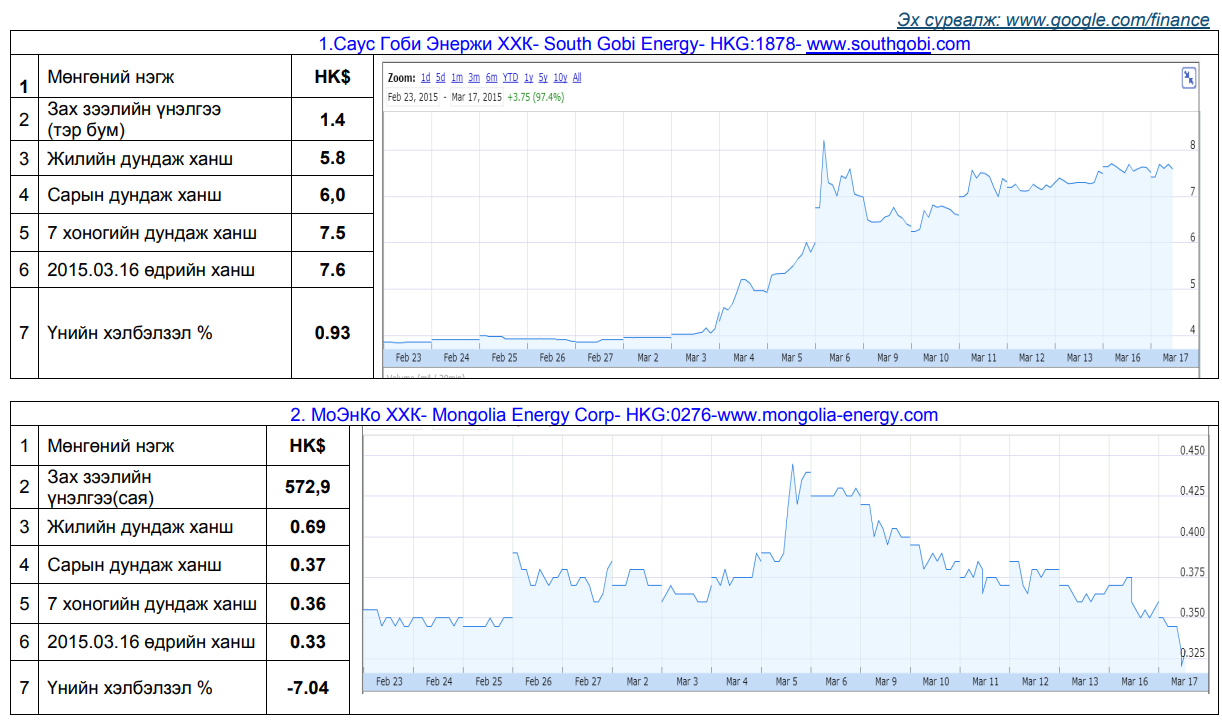Click the Mar 17, 2015 end date field
Image resolution: width=1222 pixels, height=721 pixels.
(477, 97)
